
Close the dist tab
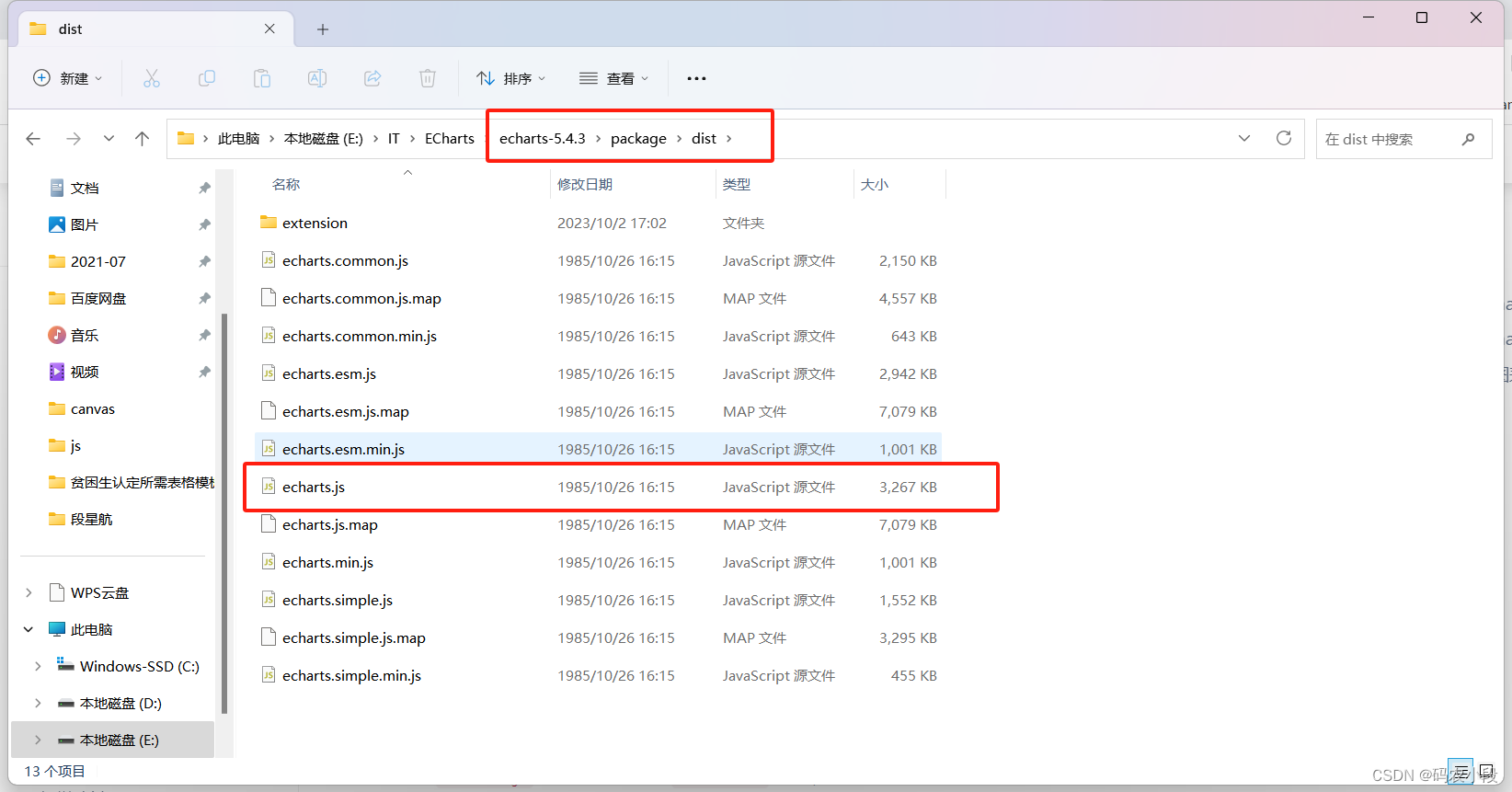coord(269,29)
